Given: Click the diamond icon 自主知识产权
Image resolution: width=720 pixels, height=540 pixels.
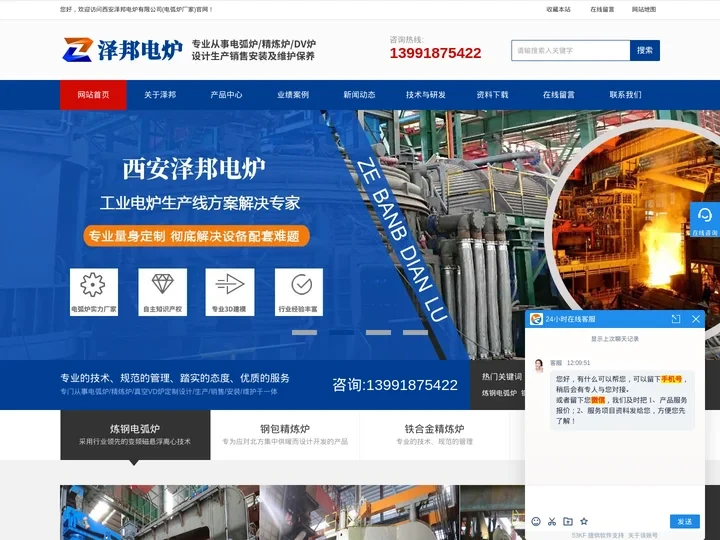Looking at the screenshot, I should click(x=163, y=292).
